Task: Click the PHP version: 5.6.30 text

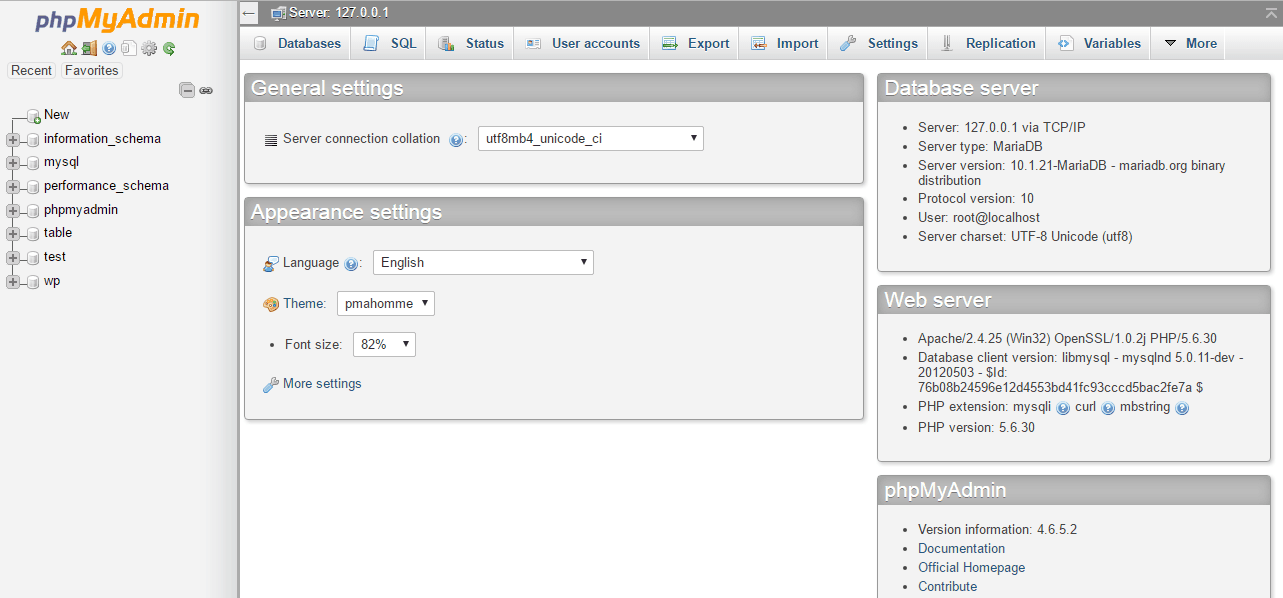Action: [x=976, y=428]
